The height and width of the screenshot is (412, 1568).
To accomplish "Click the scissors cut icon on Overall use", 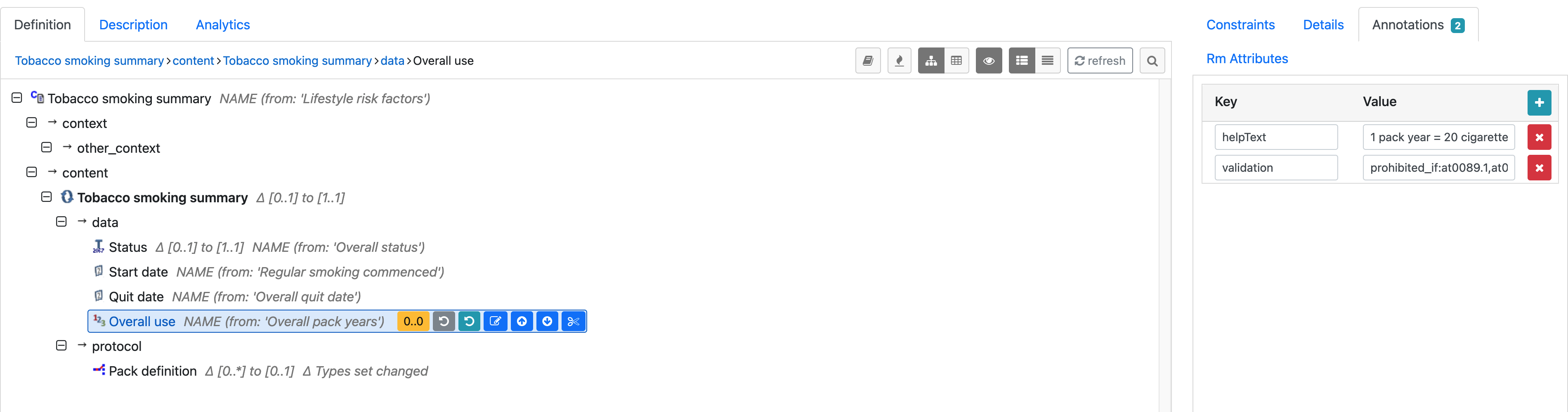I will pos(573,321).
